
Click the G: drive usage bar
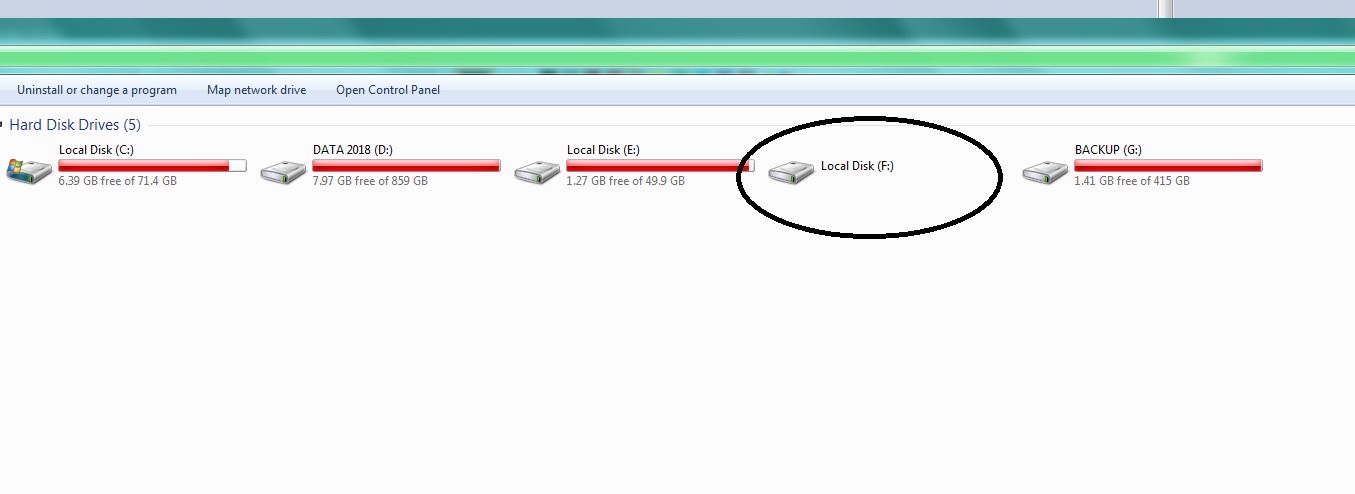(1169, 165)
